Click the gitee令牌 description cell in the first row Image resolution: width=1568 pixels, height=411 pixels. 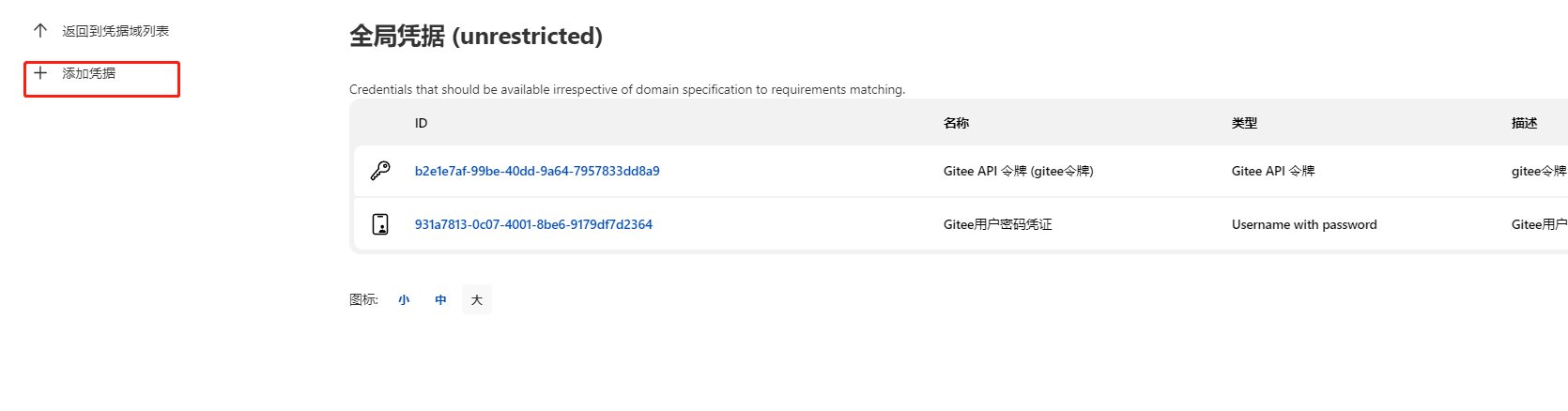(1539, 171)
